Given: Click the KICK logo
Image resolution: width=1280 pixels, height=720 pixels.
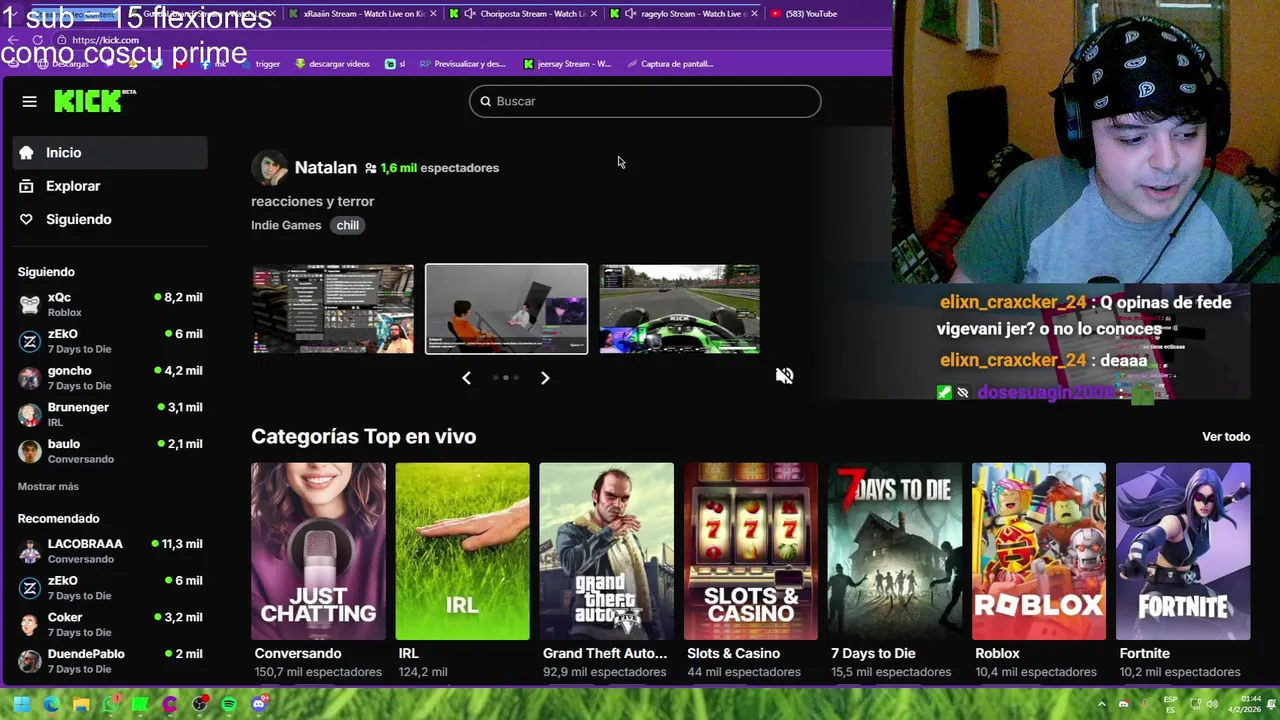Looking at the screenshot, I should point(94,101).
